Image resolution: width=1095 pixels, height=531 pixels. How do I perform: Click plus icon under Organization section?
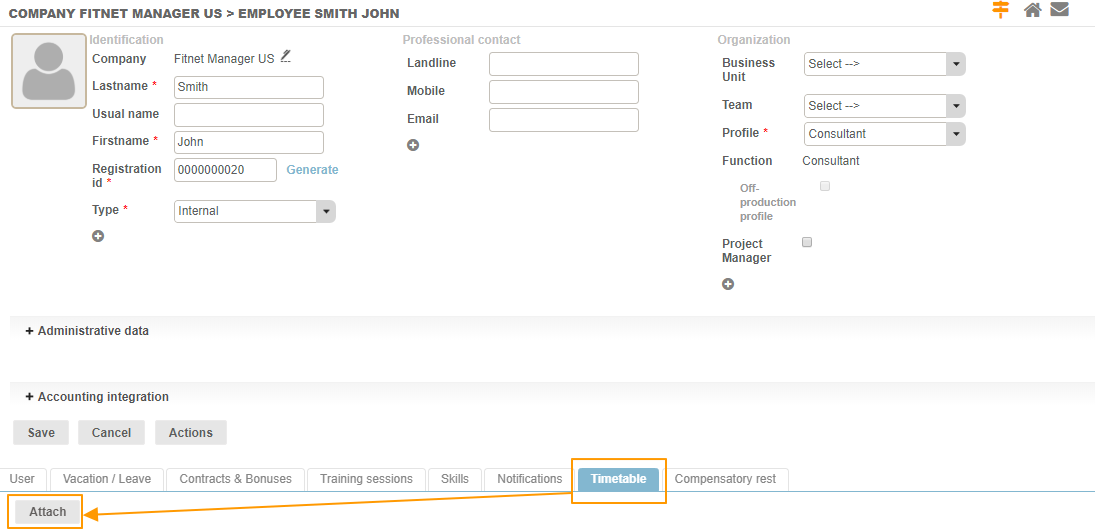click(x=728, y=285)
